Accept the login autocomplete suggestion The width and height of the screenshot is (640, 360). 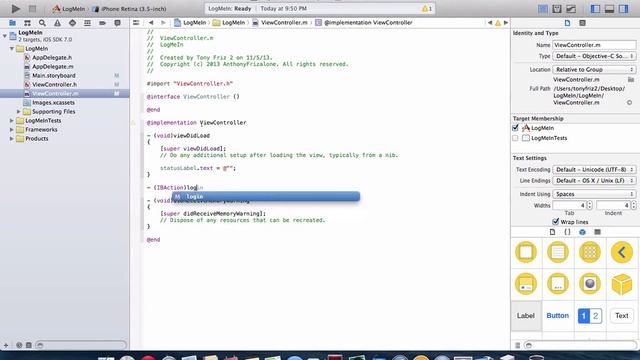pyautogui.click(x=266, y=196)
